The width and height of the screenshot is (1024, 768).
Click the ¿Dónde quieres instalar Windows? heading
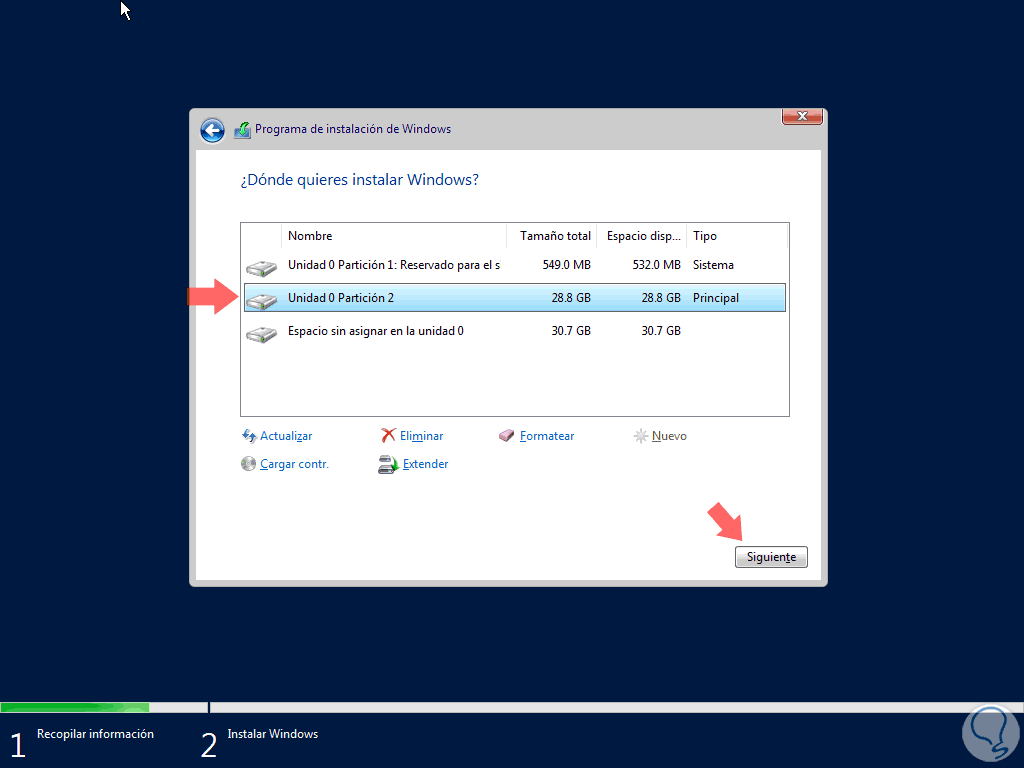(x=359, y=180)
